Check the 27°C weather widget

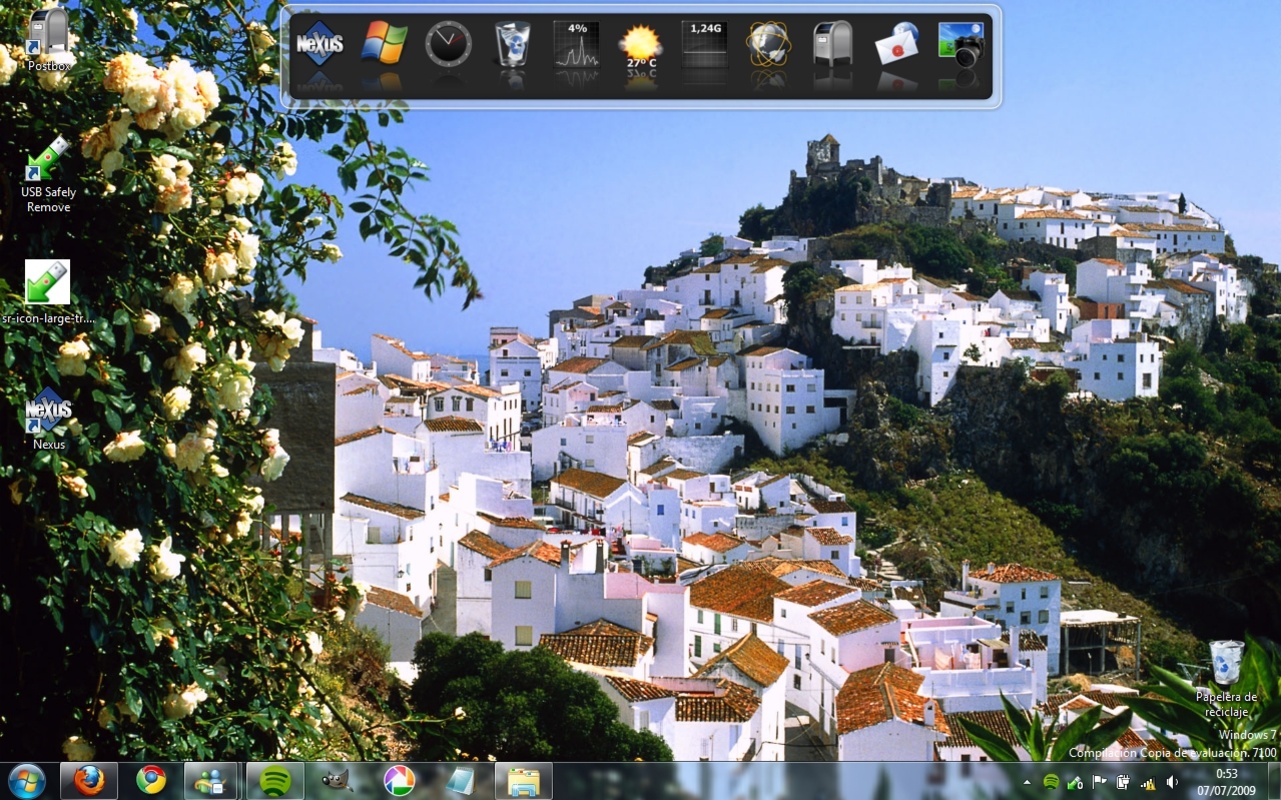point(640,47)
